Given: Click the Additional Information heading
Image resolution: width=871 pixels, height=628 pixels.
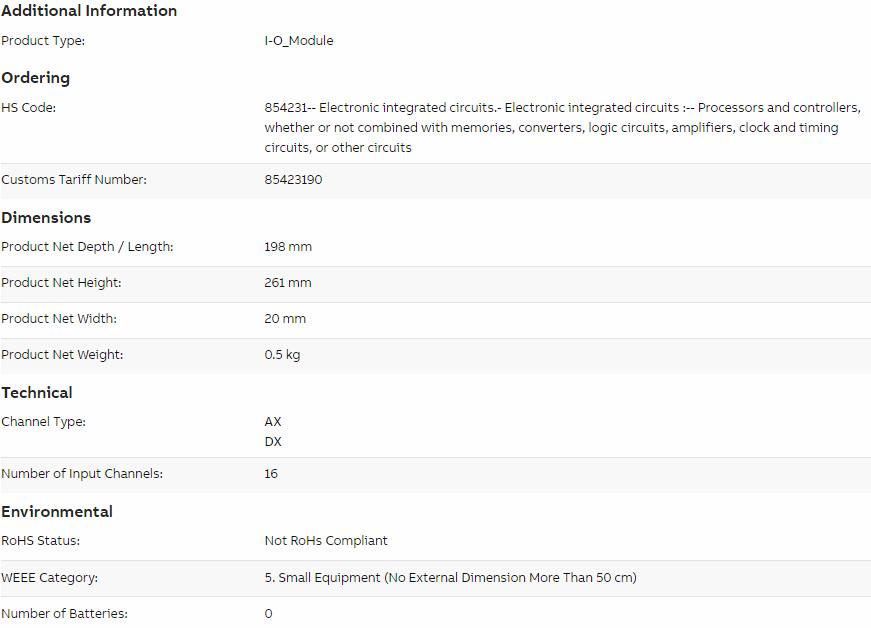Looking at the screenshot, I should [x=89, y=11].
